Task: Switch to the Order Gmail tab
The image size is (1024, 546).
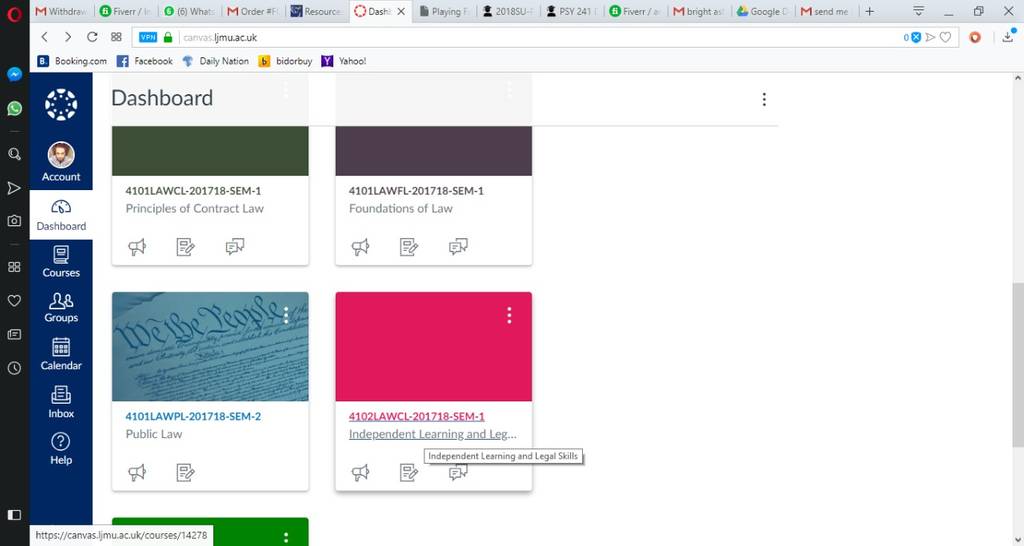Action: 253,11
